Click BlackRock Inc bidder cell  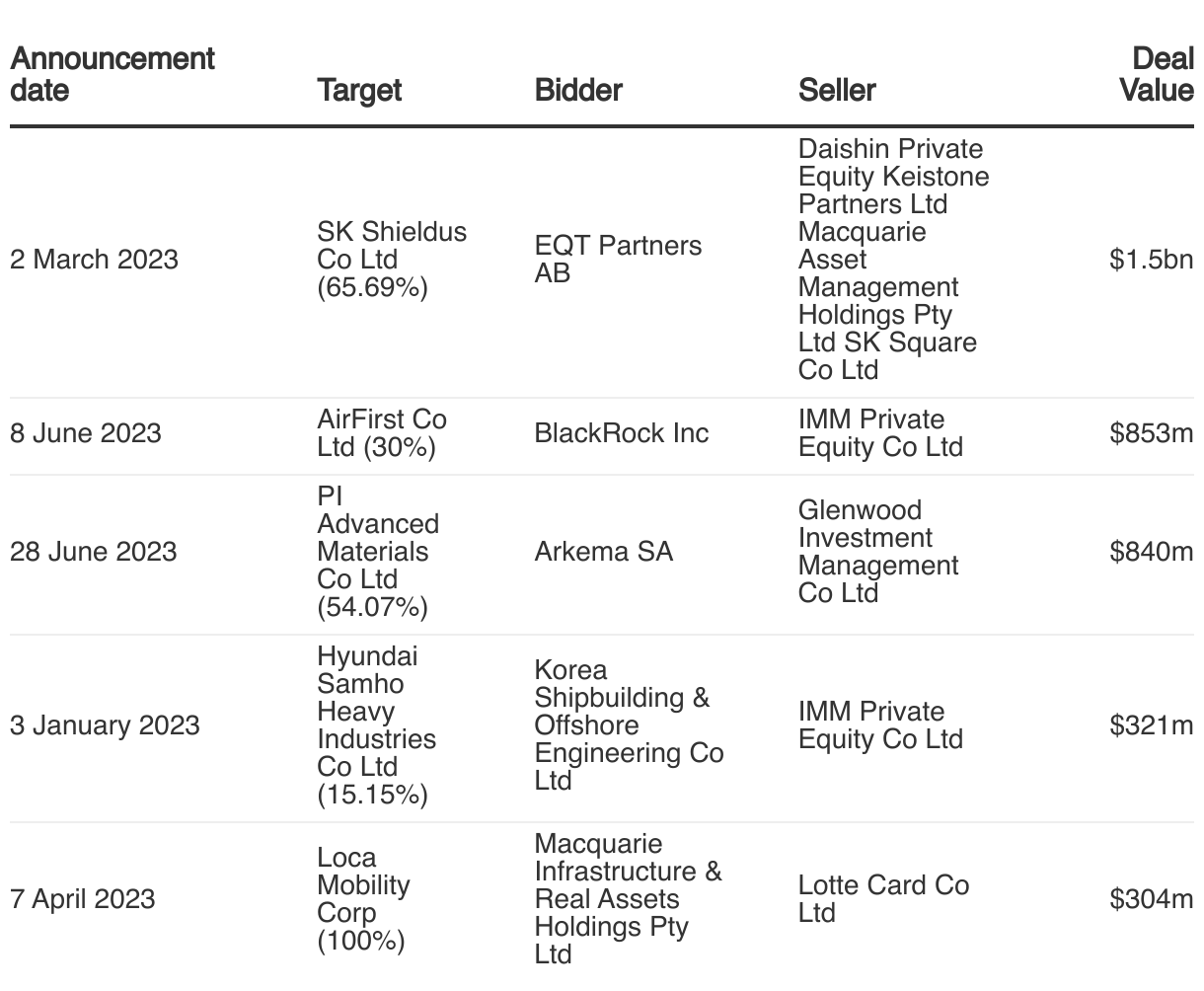pos(622,433)
